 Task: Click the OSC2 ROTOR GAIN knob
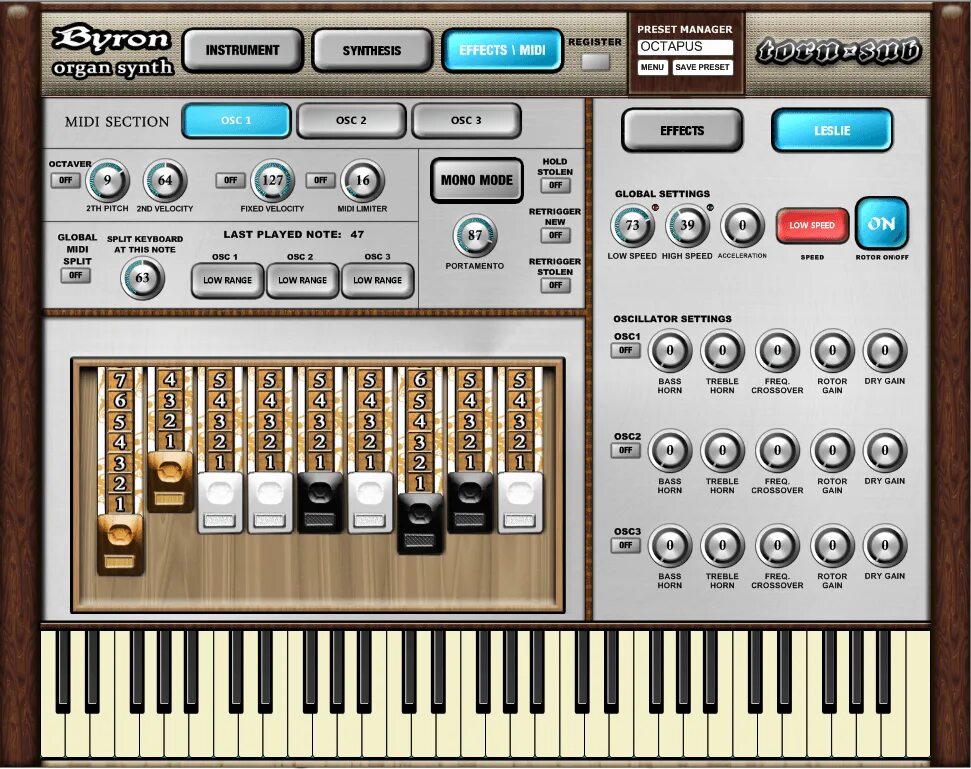(x=832, y=451)
